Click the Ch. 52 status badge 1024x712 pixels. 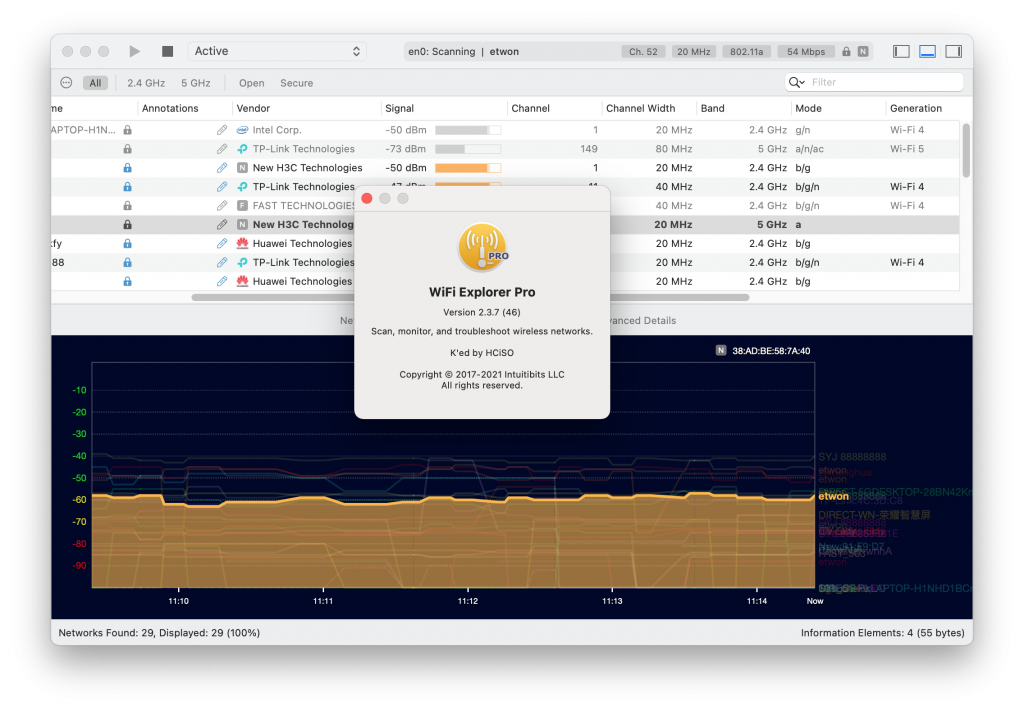pyautogui.click(x=643, y=52)
